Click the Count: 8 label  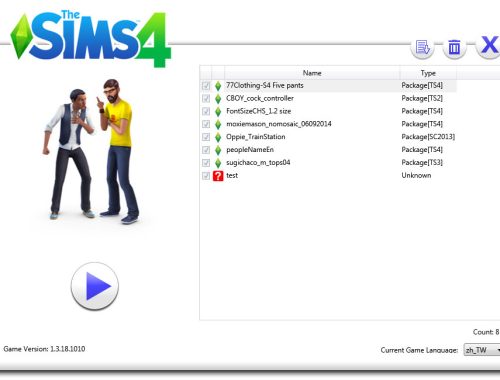[x=486, y=332]
